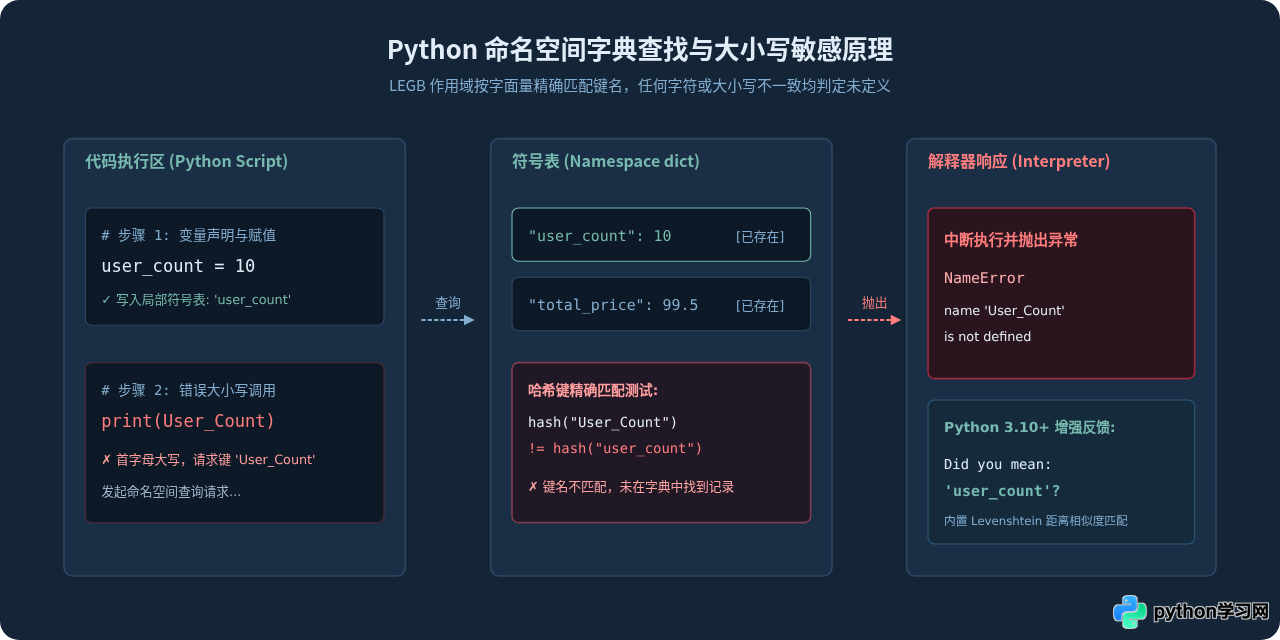Click the line "name 'User_Count'"
This screenshot has height=640, width=1280.
tap(1004, 311)
